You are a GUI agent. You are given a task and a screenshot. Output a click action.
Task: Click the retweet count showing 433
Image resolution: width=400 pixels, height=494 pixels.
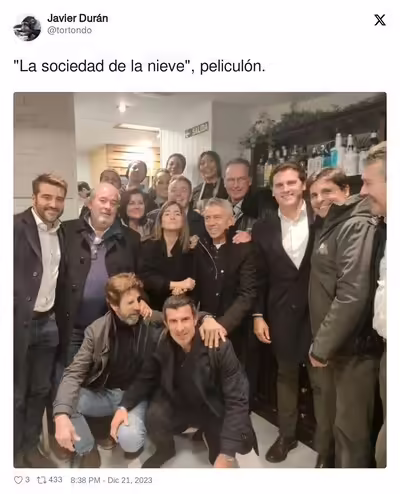[x=55, y=480]
